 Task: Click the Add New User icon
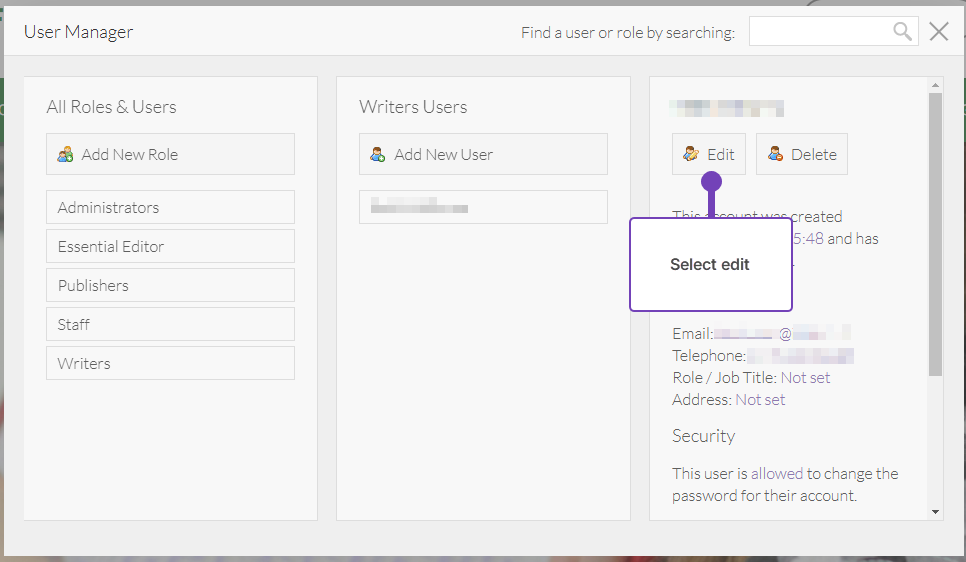pyautogui.click(x=378, y=155)
